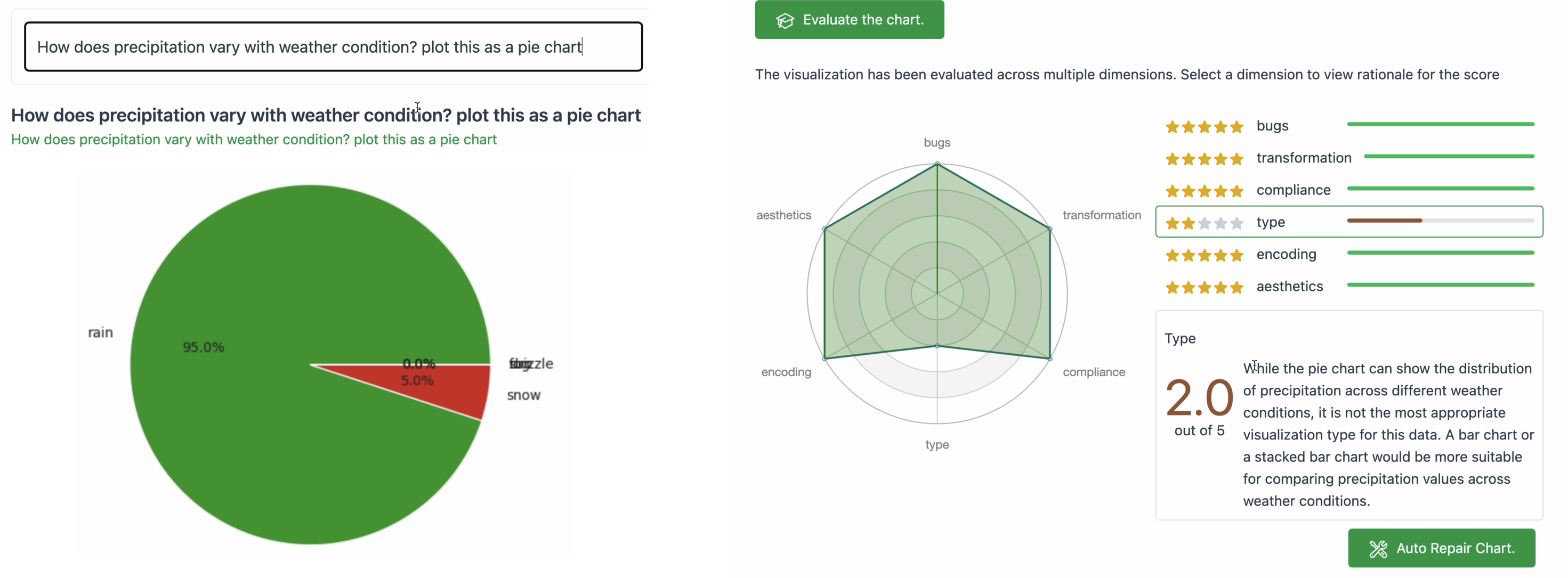Image resolution: width=1568 pixels, height=578 pixels.
Task: Expand the bugs dimension to view rationale
Action: (1272, 126)
